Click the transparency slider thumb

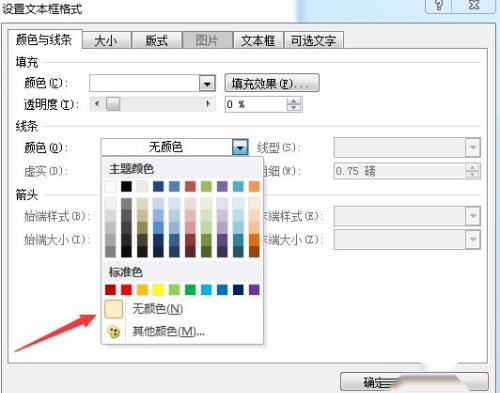click(x=113, y=104)
